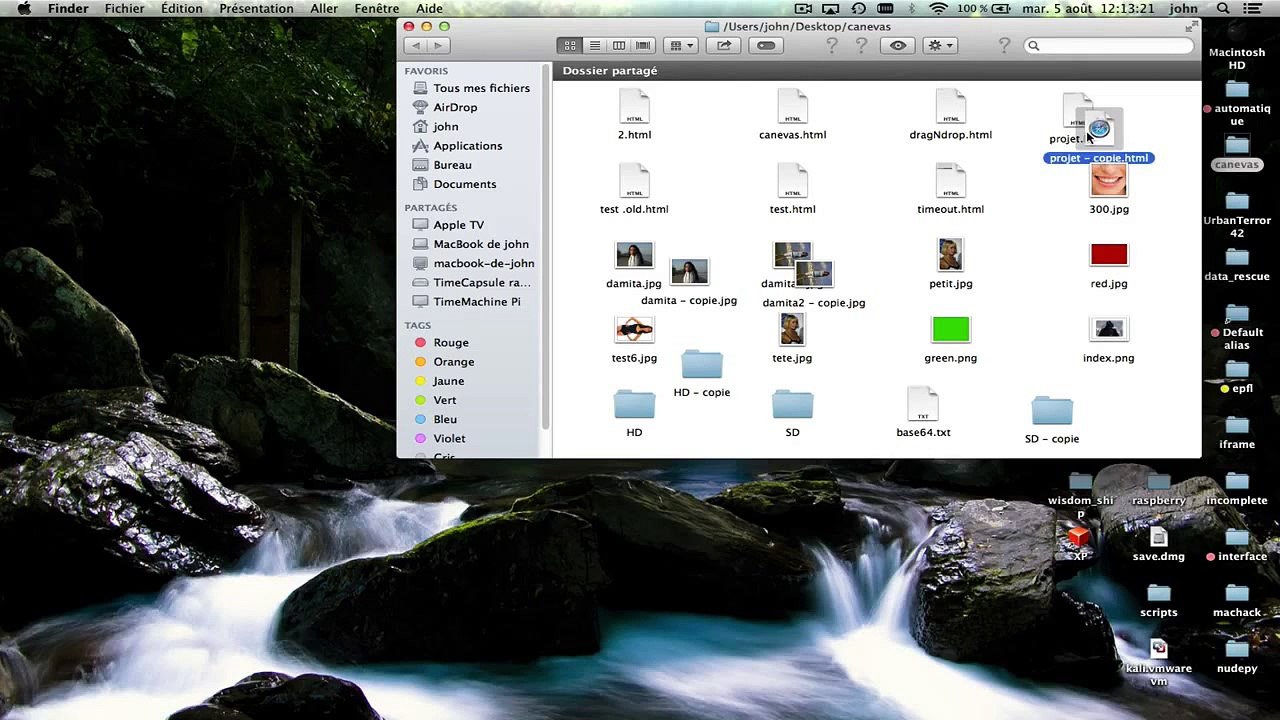Image resolution: width=1280 pixels, height=720 pixels.
Task: Switch Finder to icon view
Action: tap(570, 46)
